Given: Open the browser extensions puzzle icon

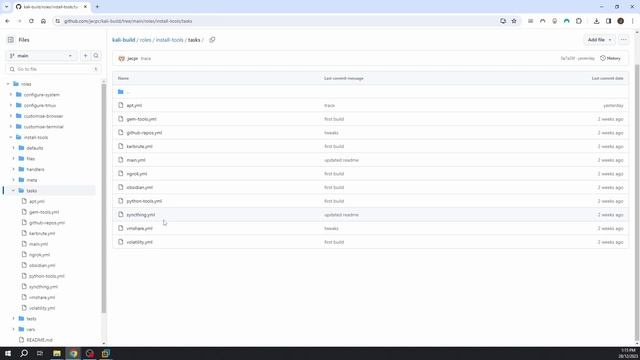Looking at the screenshot, I should point(579,21).
